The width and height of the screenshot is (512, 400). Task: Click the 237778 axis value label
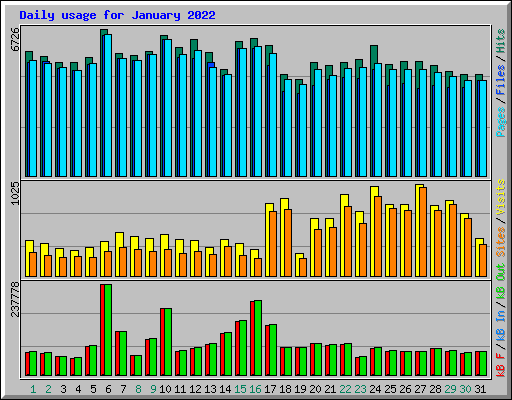[x=15, y=299]
